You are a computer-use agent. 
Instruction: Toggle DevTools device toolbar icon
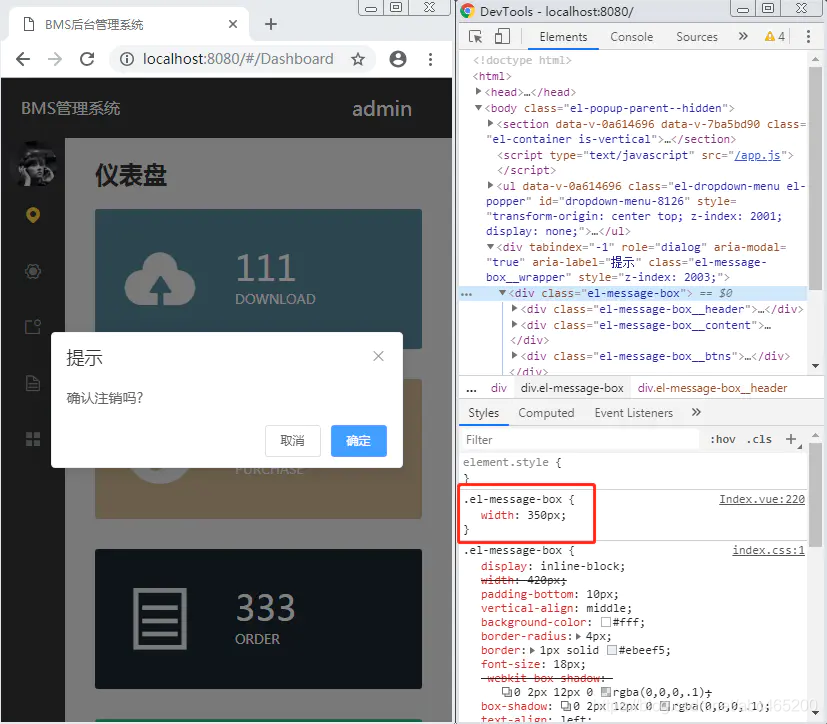[x=502, y=36]
